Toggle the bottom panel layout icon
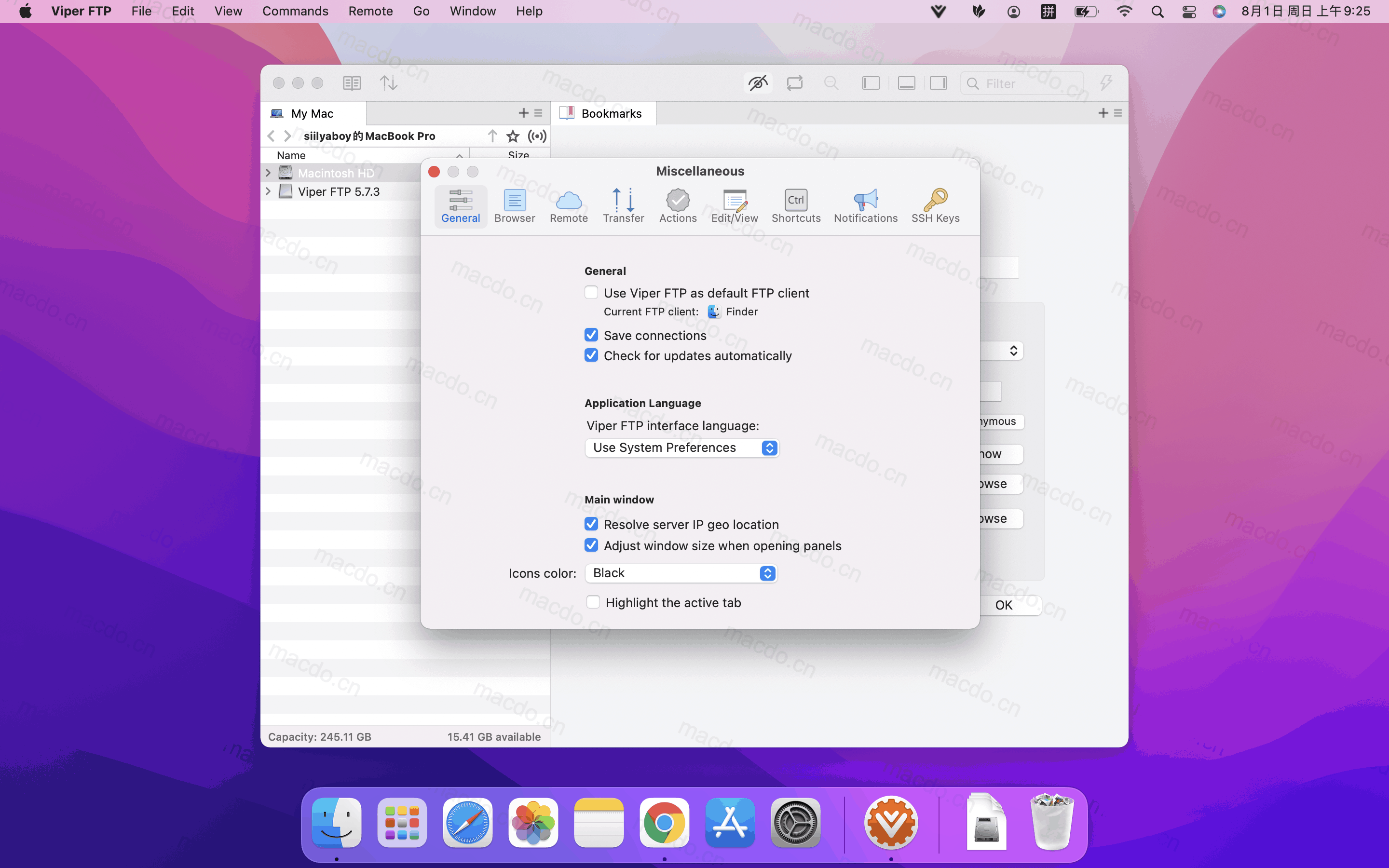 906,83
